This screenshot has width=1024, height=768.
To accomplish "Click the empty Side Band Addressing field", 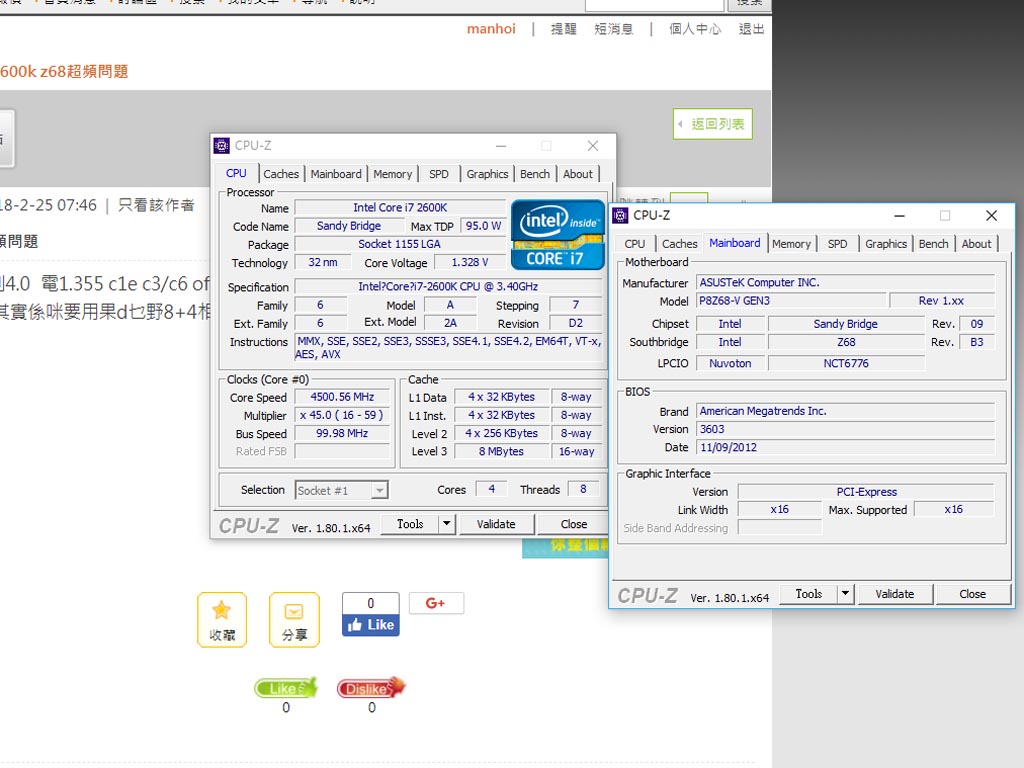I will tap(780, 528).
